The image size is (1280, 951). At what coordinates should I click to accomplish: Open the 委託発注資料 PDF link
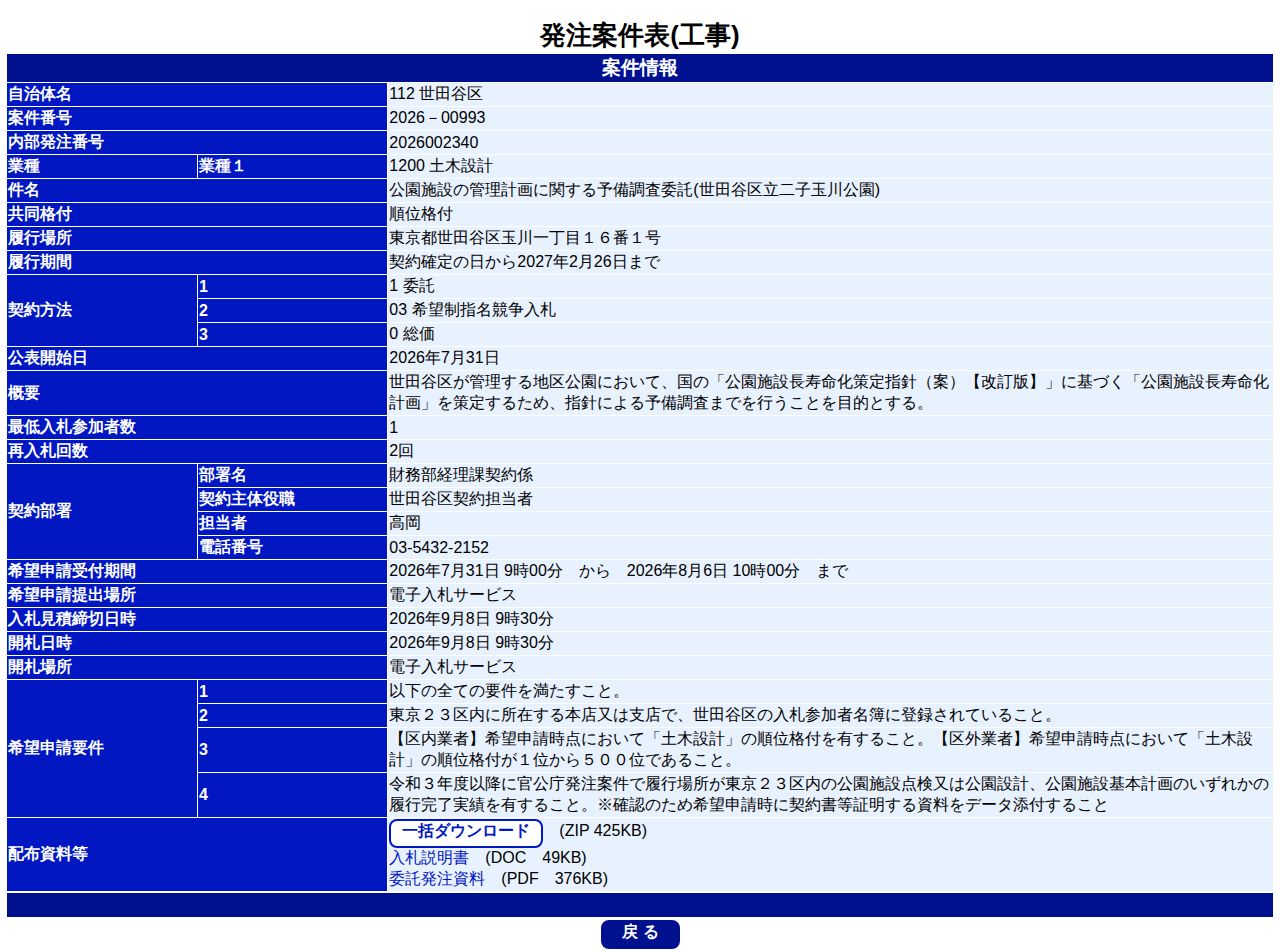tap(436, 879)
